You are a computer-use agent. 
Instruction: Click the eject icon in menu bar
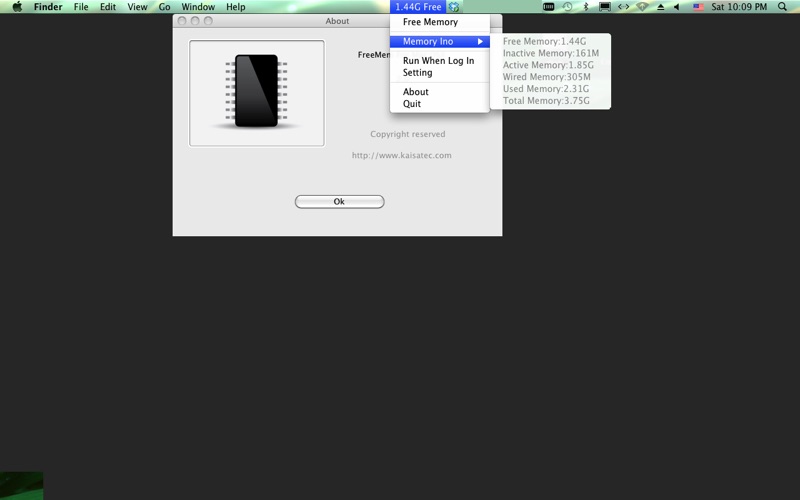click(x=660, y=7)
